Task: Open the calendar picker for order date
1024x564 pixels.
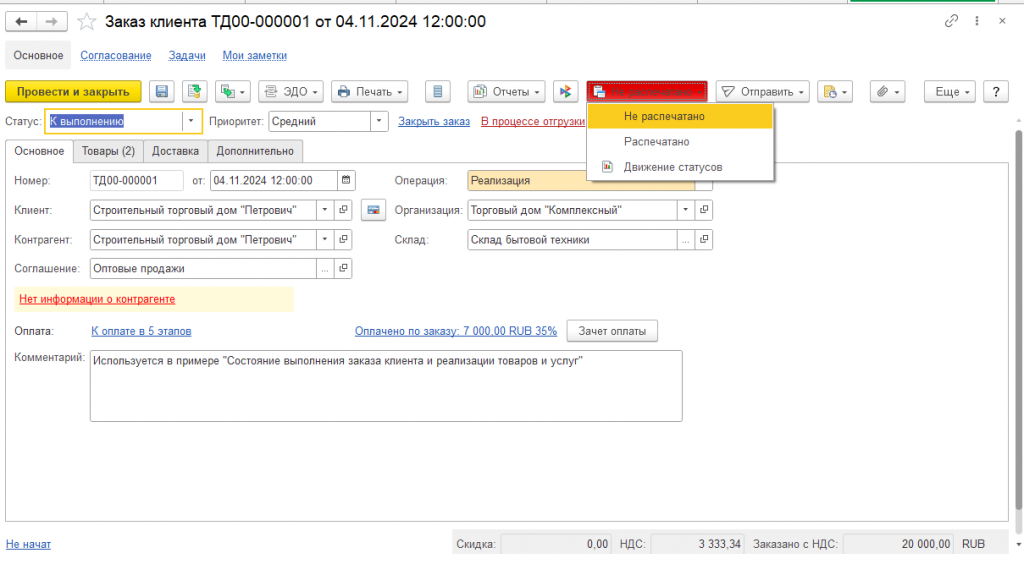Action: (346, 180)
